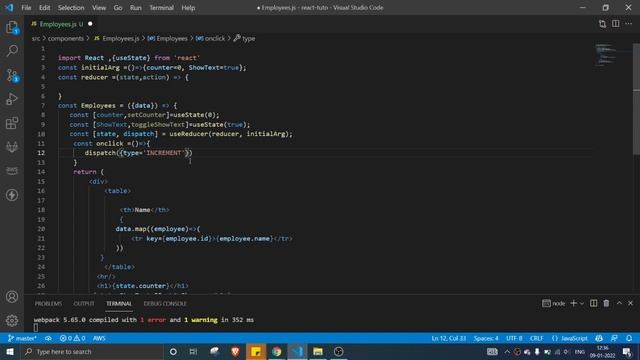Screen dimensions: 640x360
Task: Select the Employees.js editor tab
Action: [x=61, y=24]
